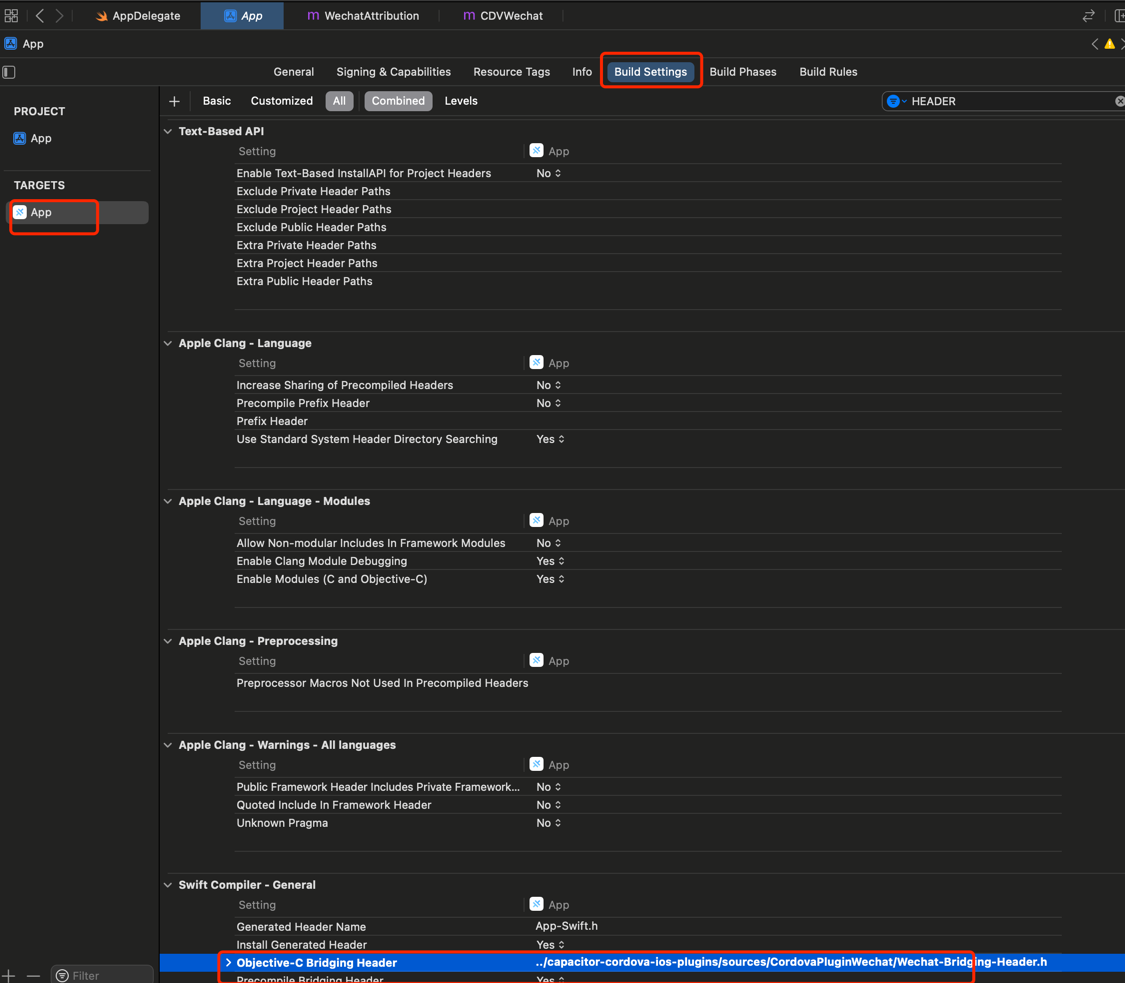Show Customized build settings

click(x=281, y=101)
